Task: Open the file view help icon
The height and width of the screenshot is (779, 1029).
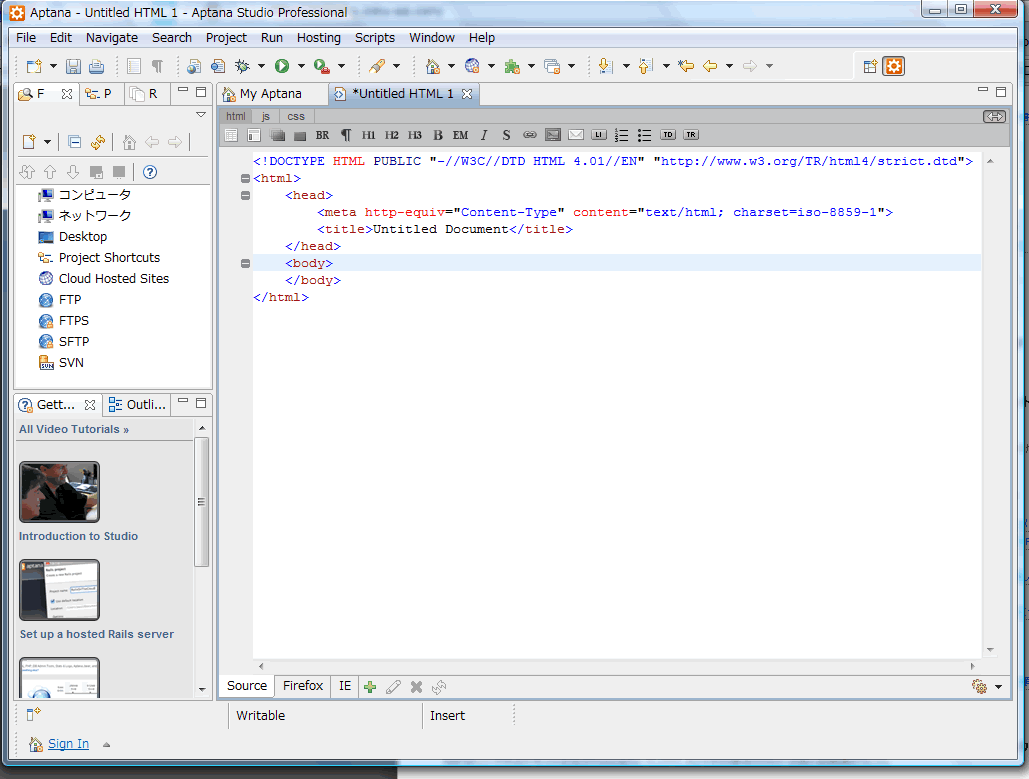Action: [x=150, y=172]
